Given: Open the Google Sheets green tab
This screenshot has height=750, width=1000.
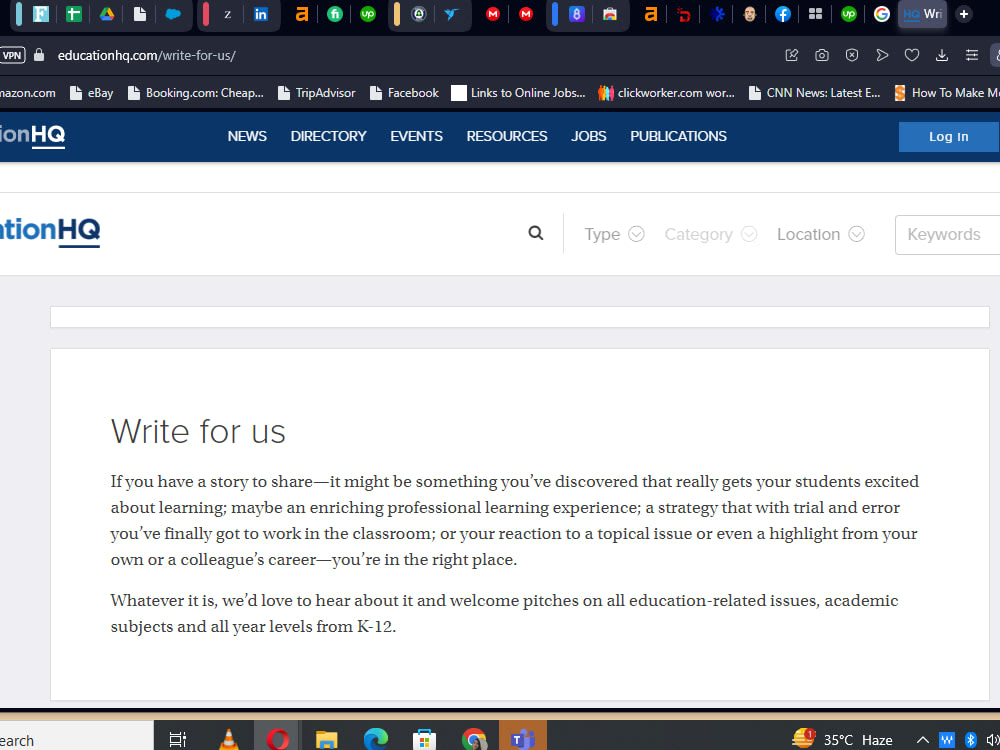Looking at the screenshot, I should 74,14.
